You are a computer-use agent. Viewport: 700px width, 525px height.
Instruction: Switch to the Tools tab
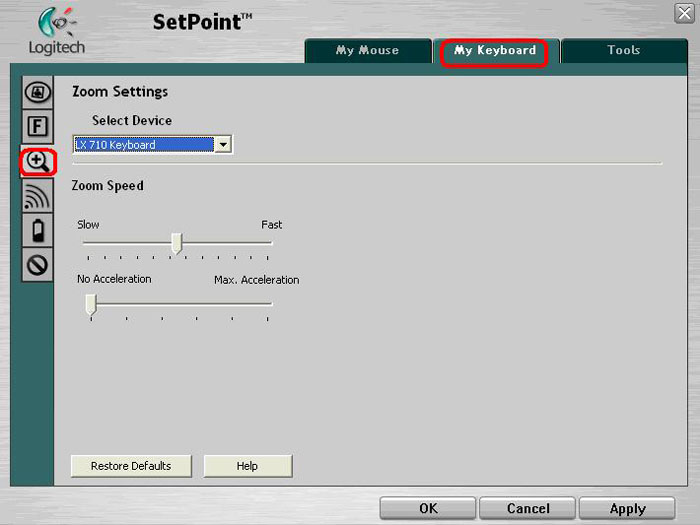[624, 50]
